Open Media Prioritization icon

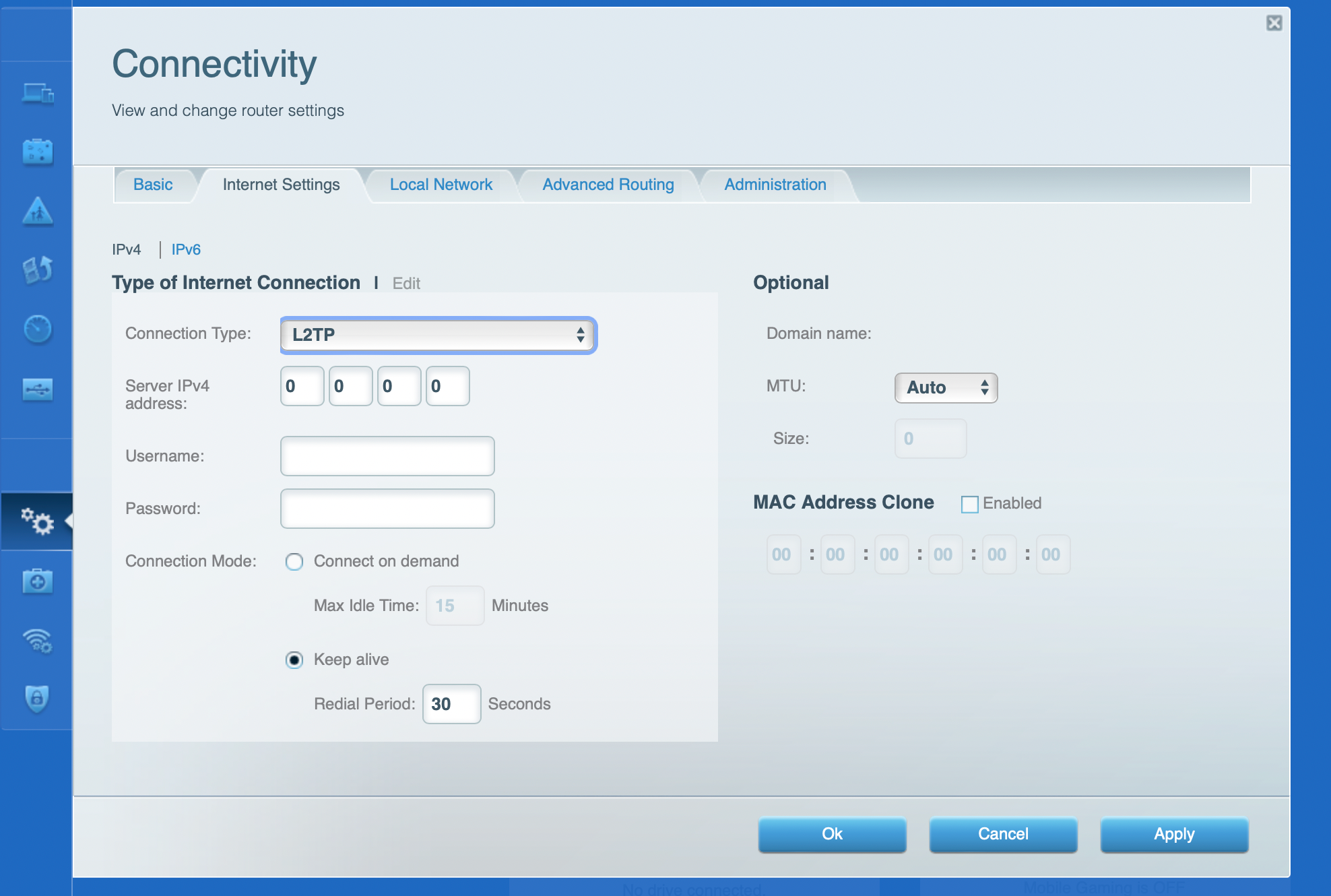point(38,269)
